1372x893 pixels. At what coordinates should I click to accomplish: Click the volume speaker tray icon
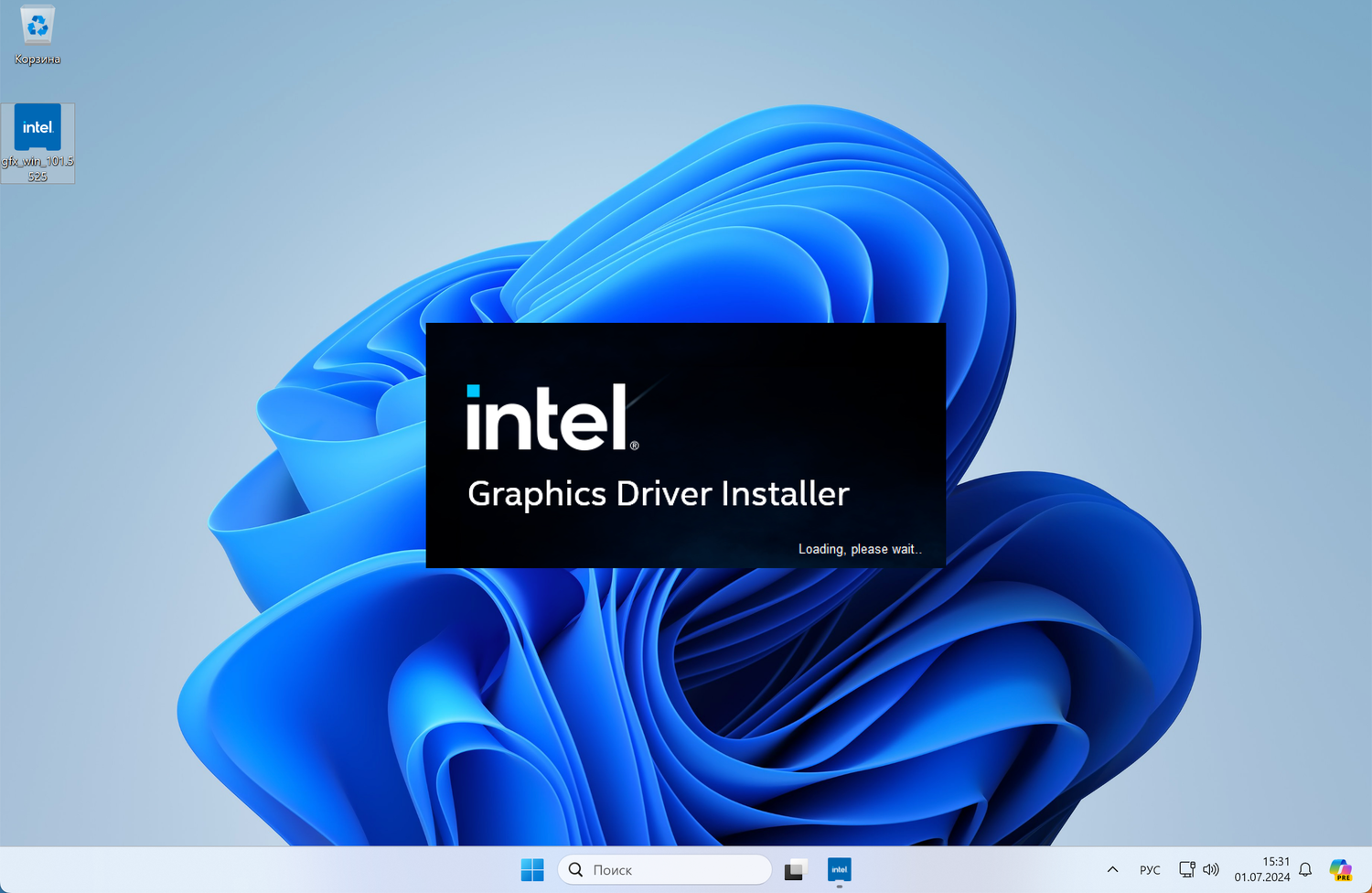[x=1211, y=869]
